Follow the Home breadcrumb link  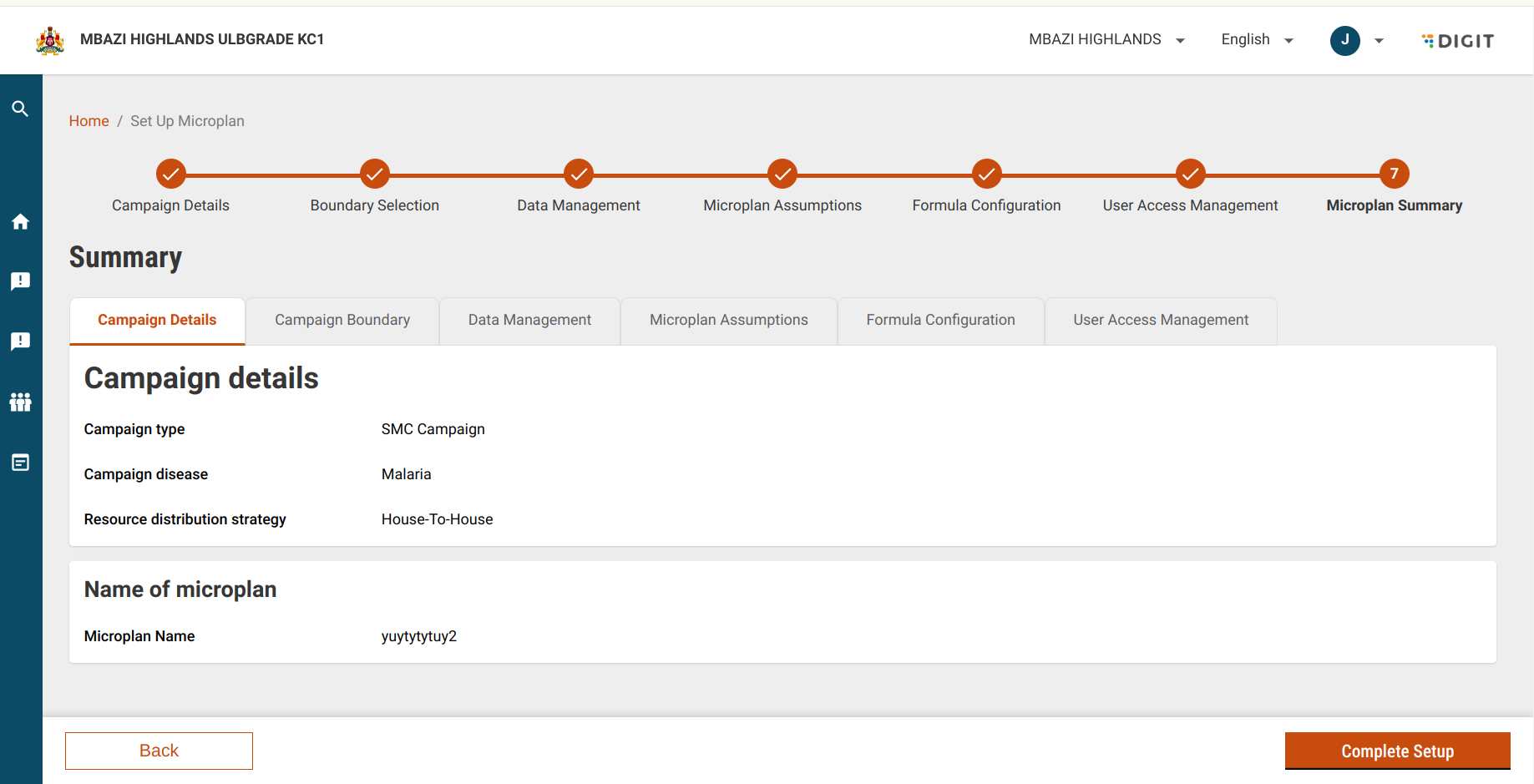(x=89, y=121)
